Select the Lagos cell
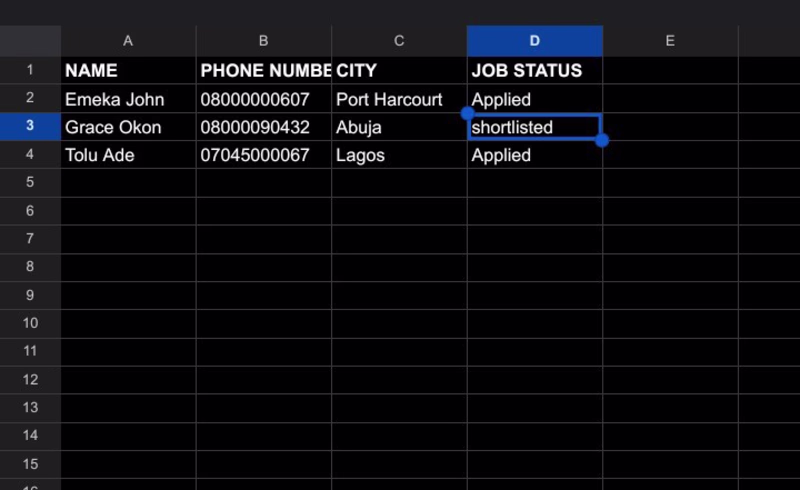Viewport: 800px width, 490px height. pyautogui.click(x=399, y=155)
